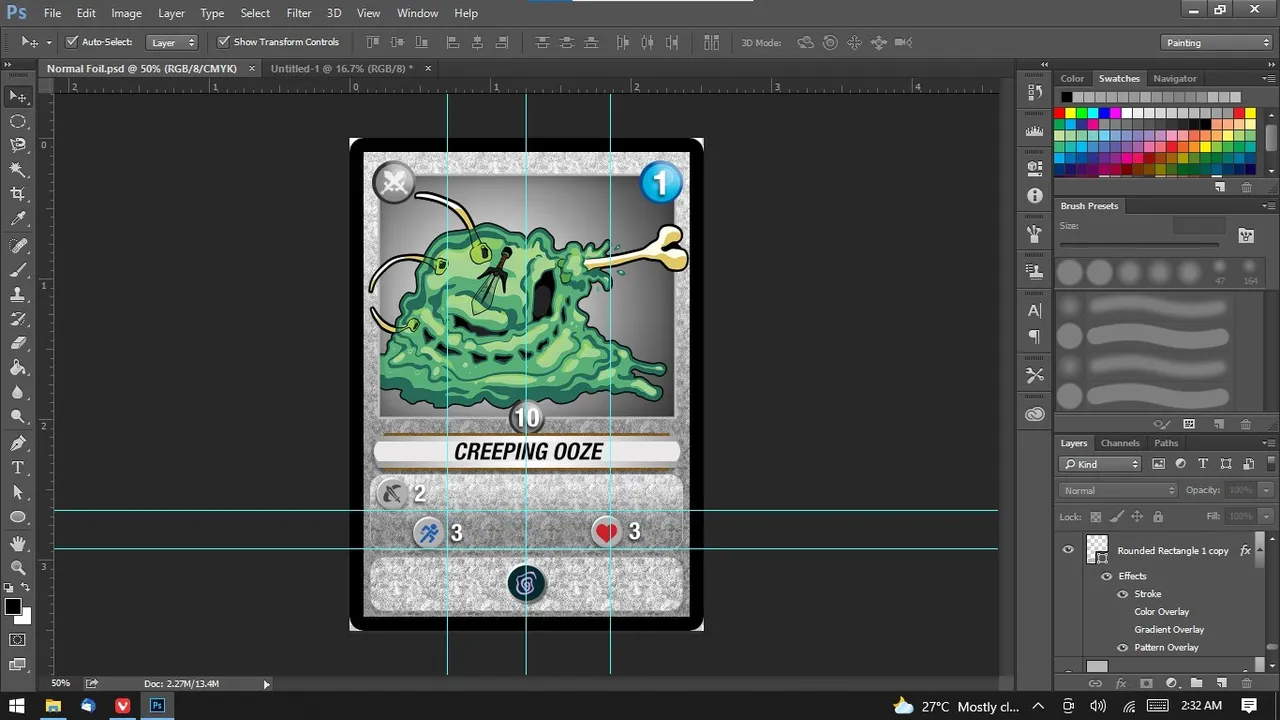Select the Magic Wand tool
This screenshot has width=1280, height=720.
(x=18, y=170)
